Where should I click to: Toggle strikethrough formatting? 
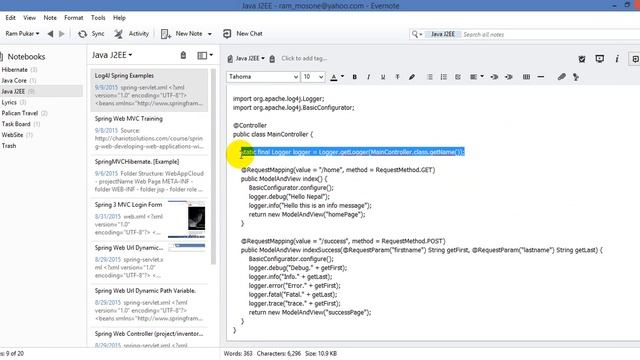(x=397, y=77)
